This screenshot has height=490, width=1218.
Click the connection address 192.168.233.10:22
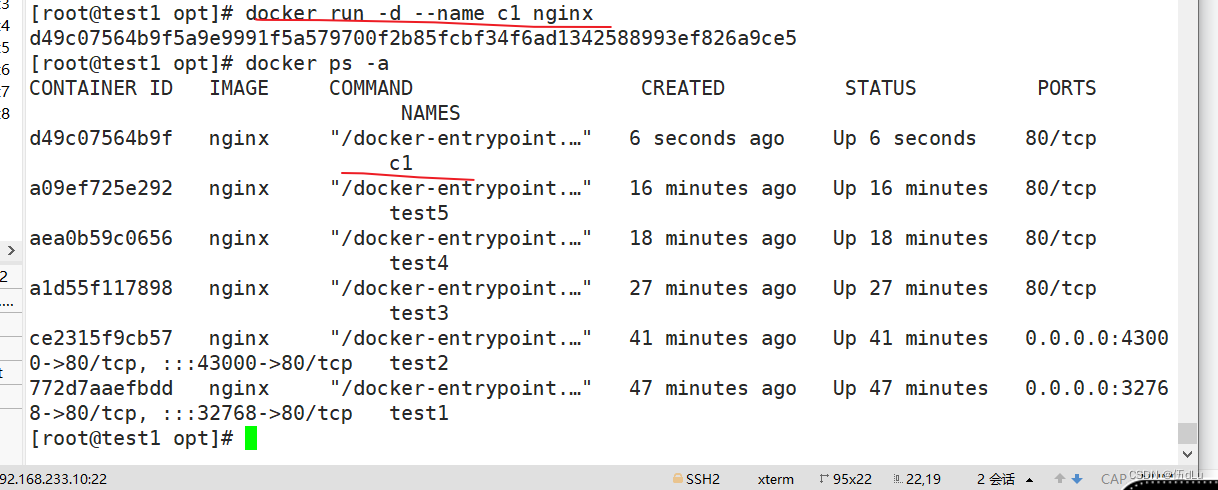tap(53, 480)
